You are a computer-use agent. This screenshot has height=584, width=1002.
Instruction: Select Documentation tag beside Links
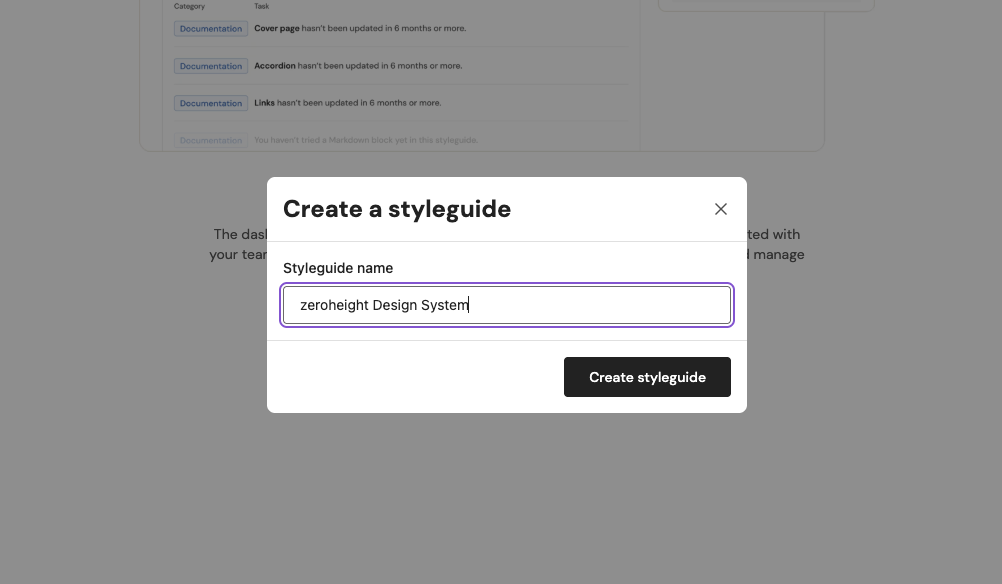211,103
